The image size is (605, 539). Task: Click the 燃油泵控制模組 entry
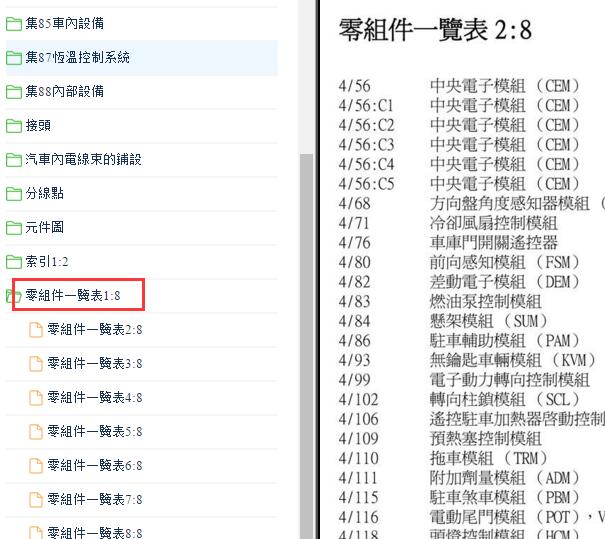[485, 302]
